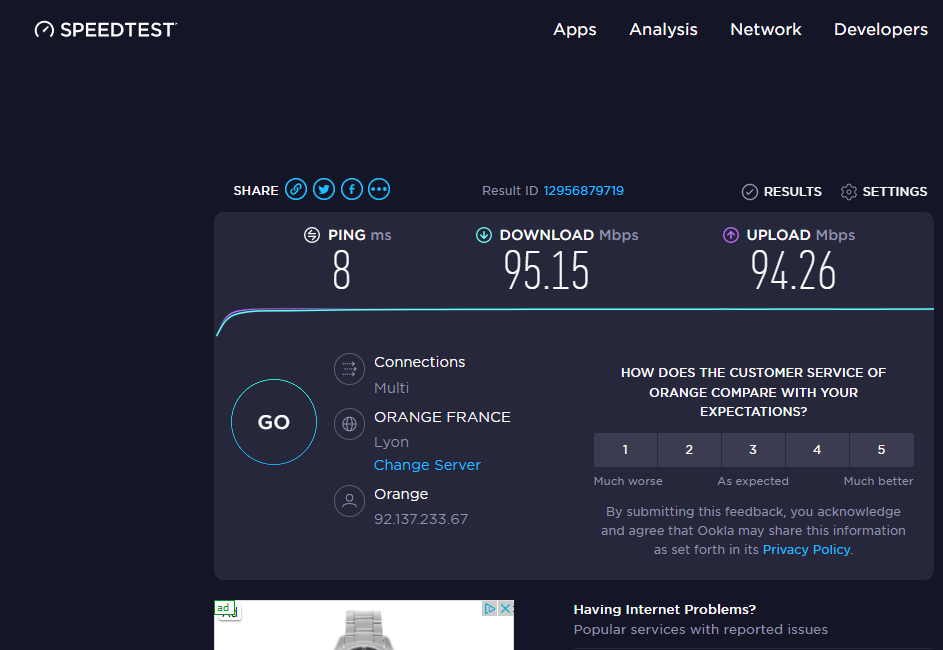
Task: Click the Orange ISP name above the IP
Action: coord(401,494)
